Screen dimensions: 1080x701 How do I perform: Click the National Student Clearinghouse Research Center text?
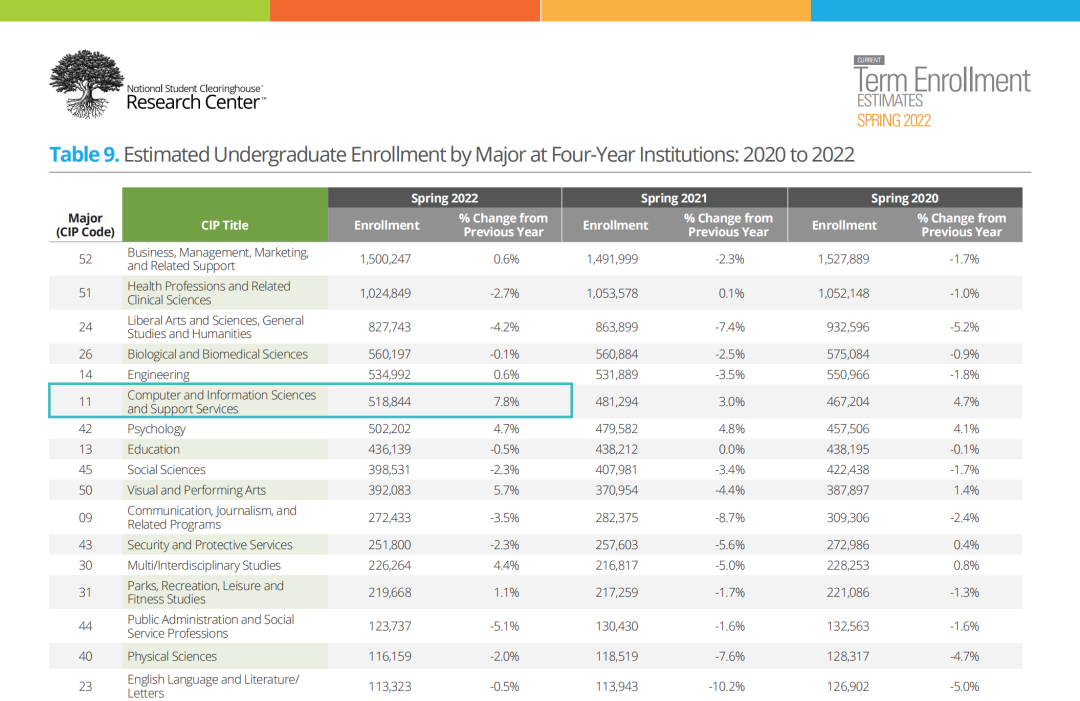point(196,96)
